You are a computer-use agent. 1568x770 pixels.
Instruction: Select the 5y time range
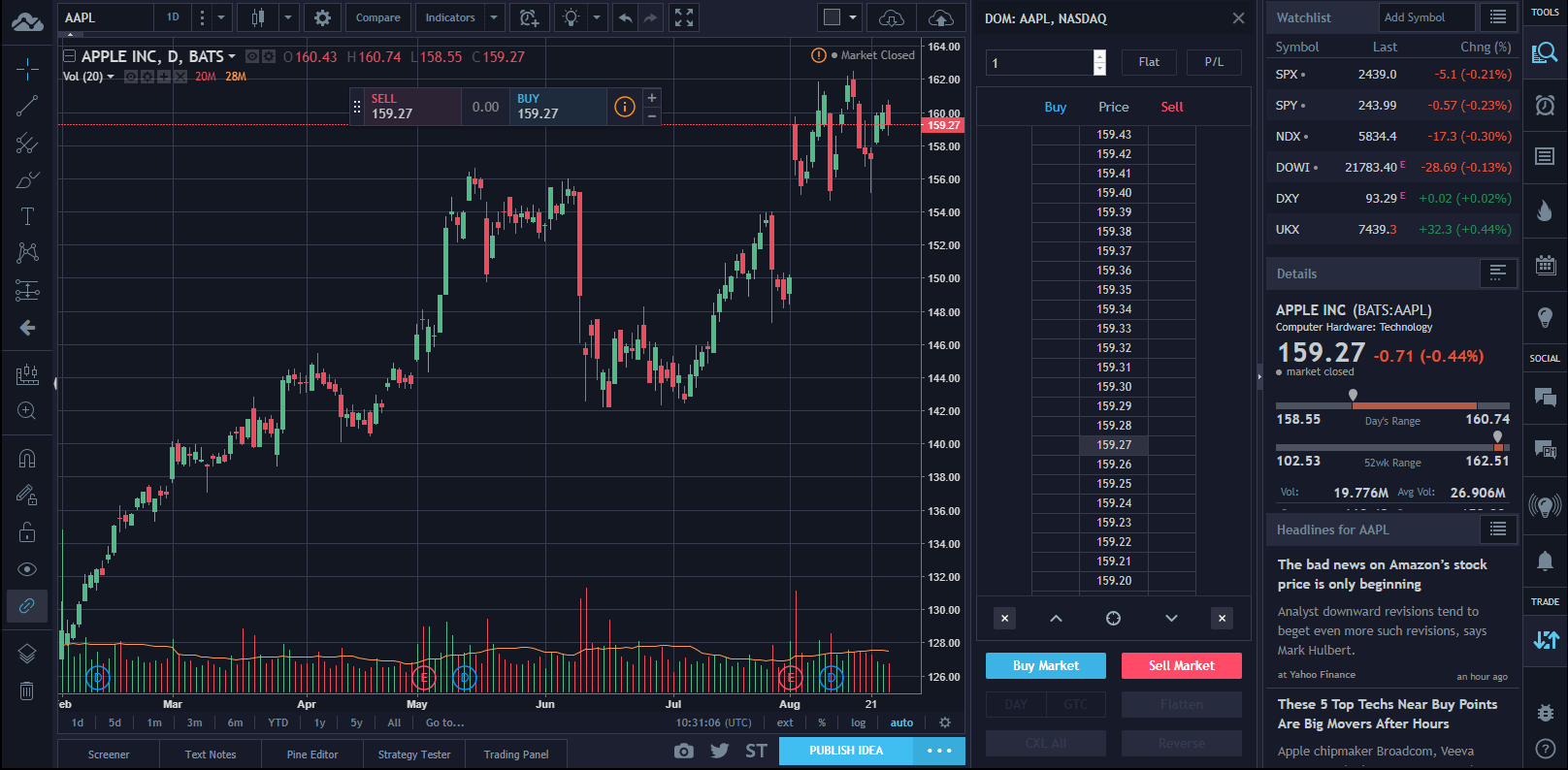click(x=356, y=722)
